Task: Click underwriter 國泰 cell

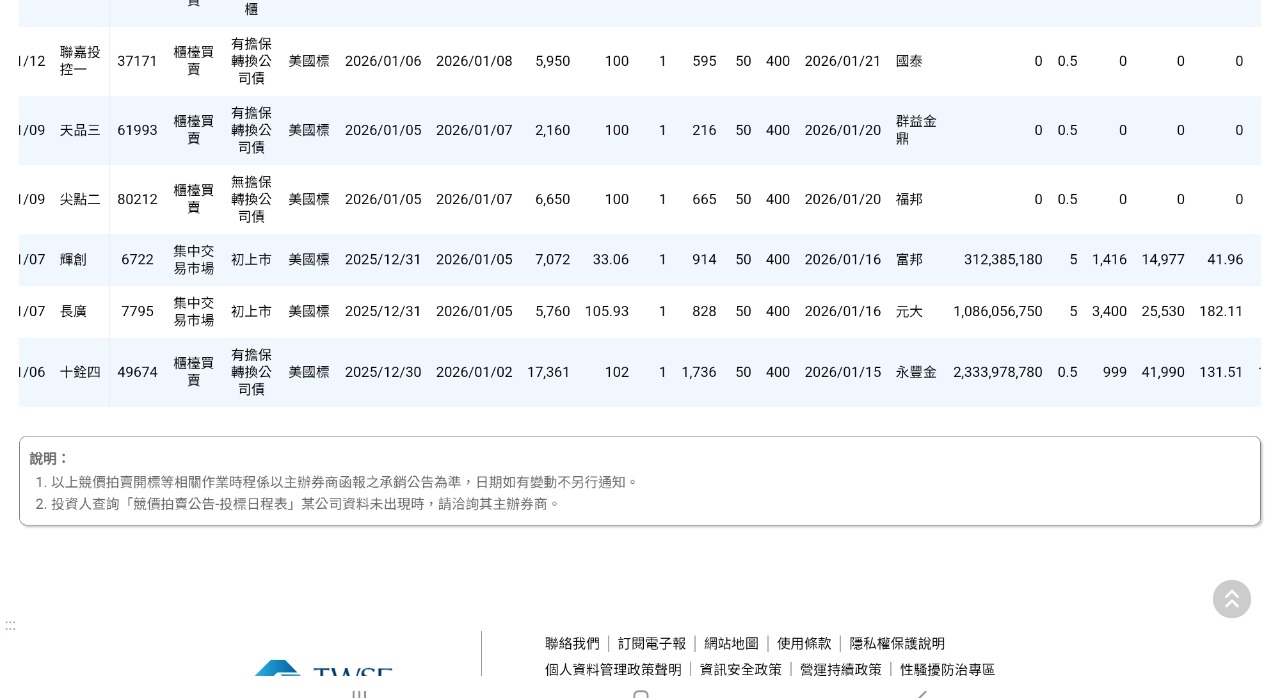Action: (909, 61)
